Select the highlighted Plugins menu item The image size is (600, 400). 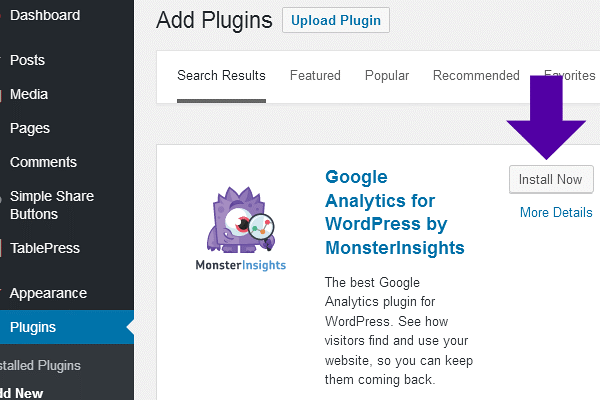click(x=33, y=327)
